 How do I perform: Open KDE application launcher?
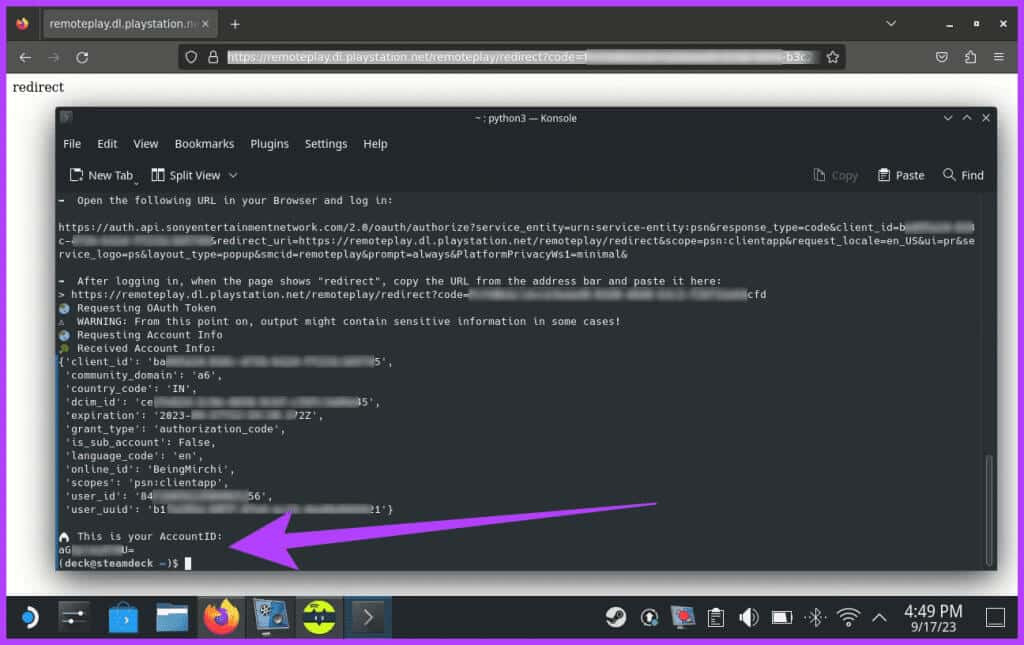(x=28, y=617)
